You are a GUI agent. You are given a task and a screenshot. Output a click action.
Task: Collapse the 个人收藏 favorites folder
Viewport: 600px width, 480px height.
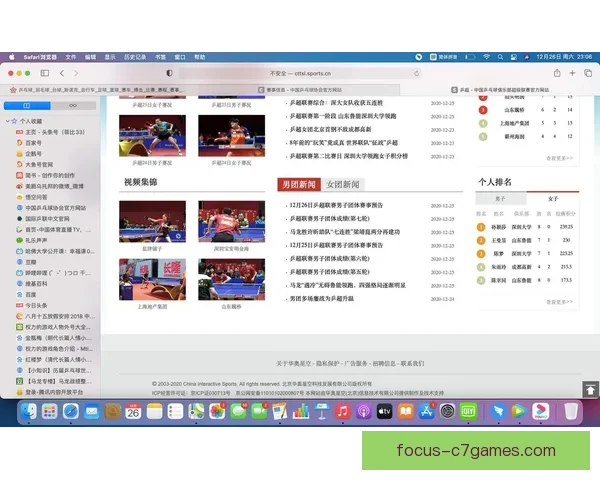click(x=7, y=121)
